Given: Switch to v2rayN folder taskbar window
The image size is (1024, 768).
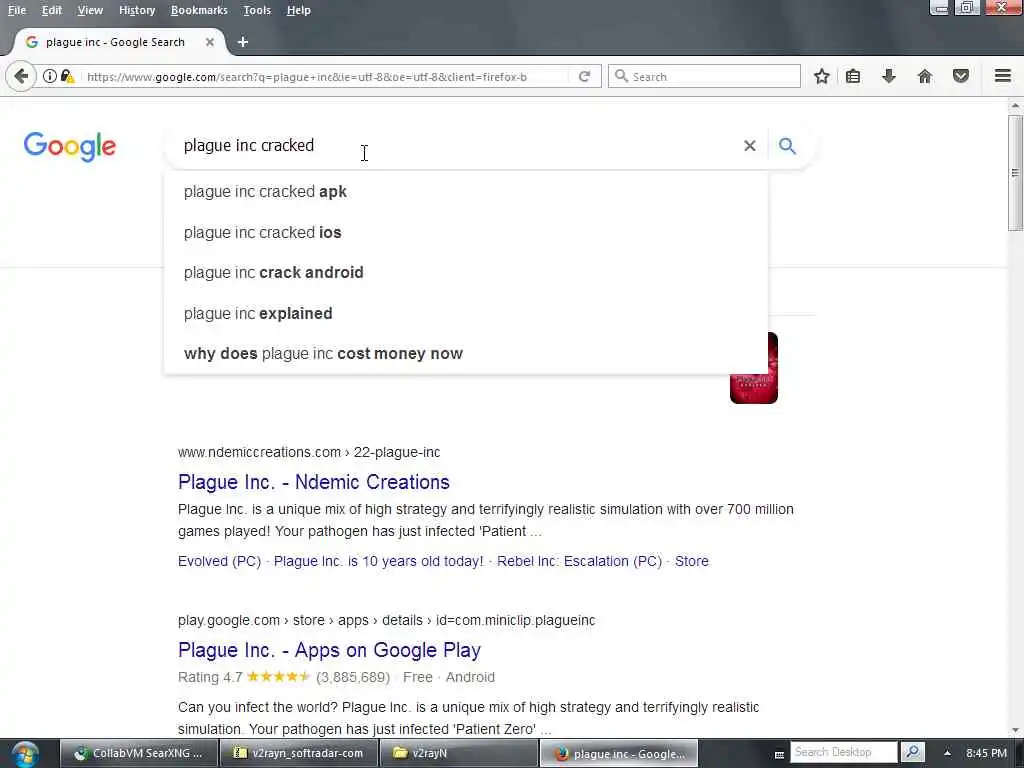Looking at the screenshot, I should point(458,753).
